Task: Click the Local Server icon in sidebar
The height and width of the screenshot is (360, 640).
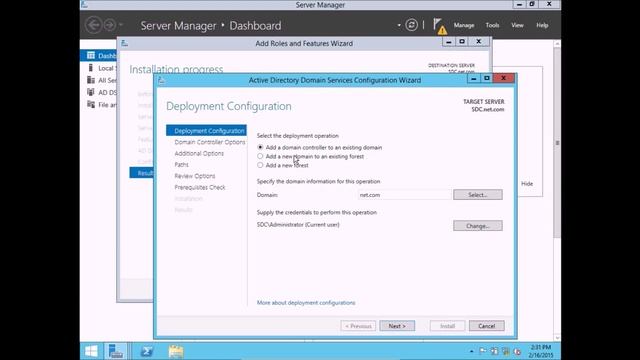Action: (x=91, y=68)
